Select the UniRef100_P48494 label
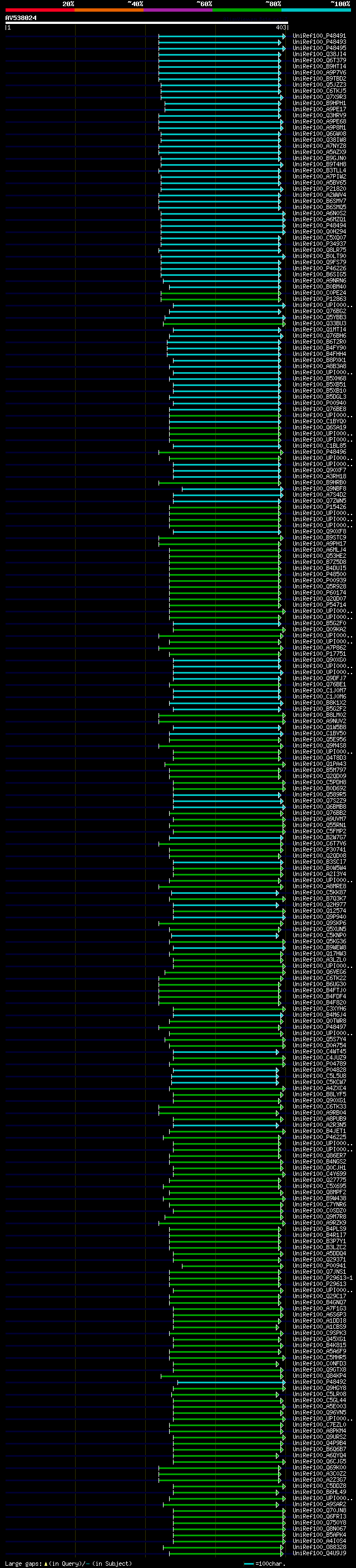Image resolution: width=356 pixels, height=1568 pixels. 319,226
